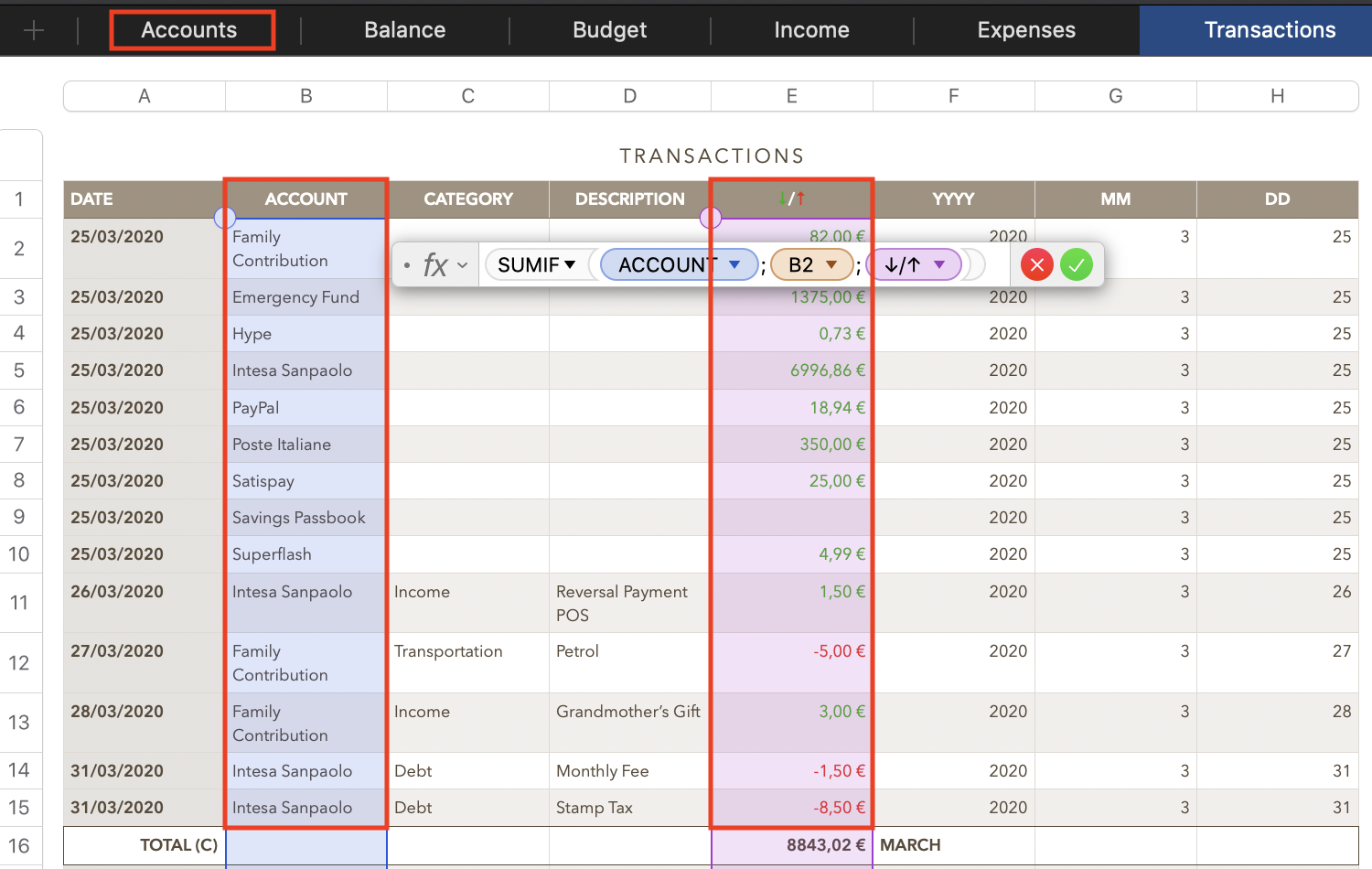The image size is (1372, 869).
Task: Add a new sheet with the plus button
Action: (34, 30)
